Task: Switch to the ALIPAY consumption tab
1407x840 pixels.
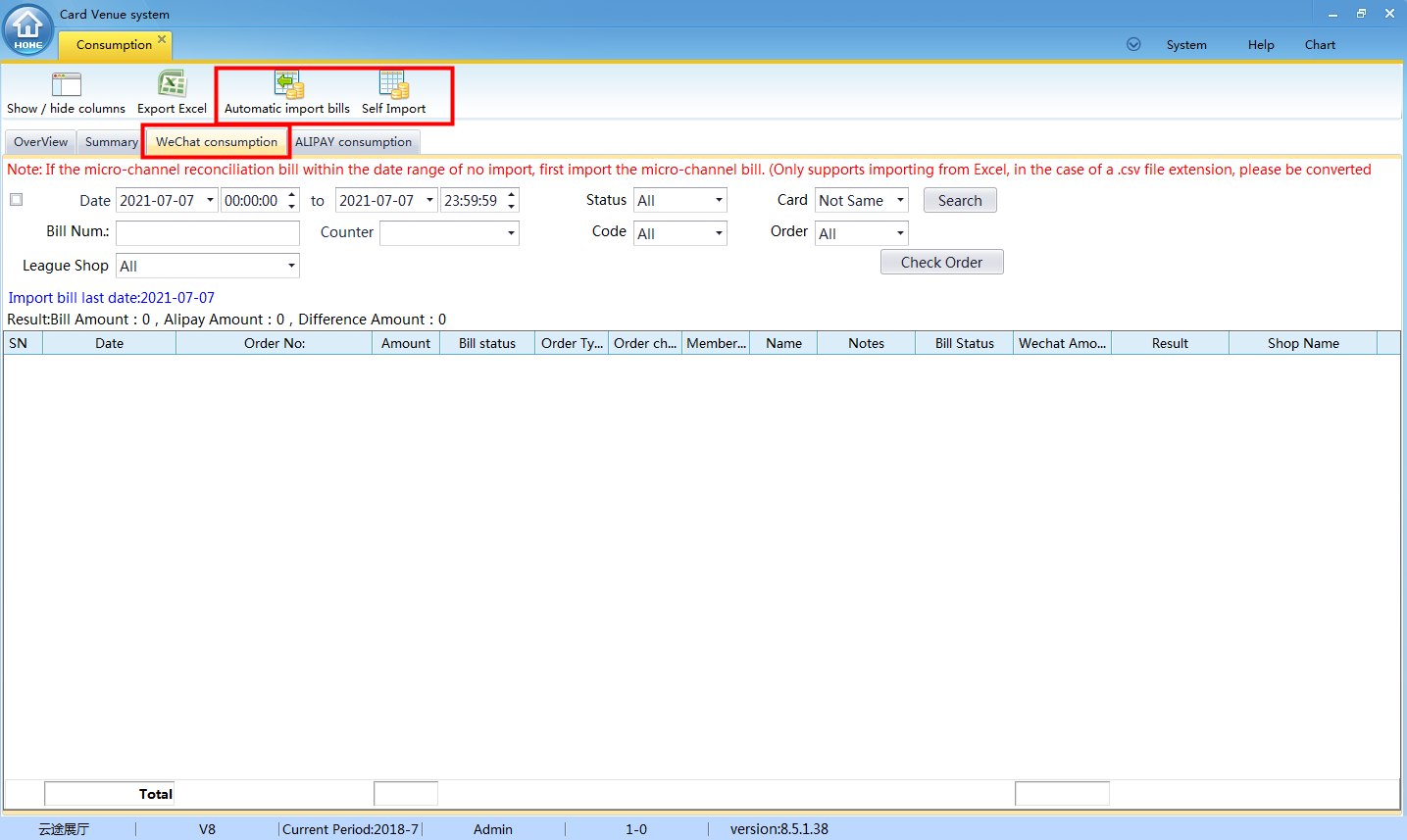Action: point(354,142)
